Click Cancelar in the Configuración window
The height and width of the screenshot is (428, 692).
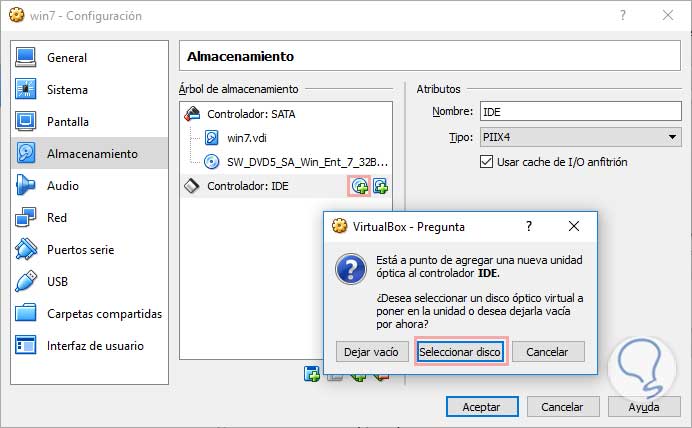tap(563, 407)
